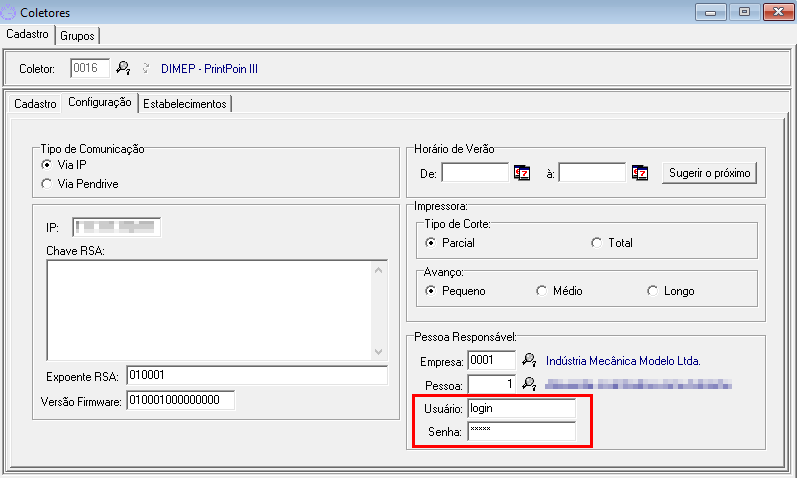Set paper advance to Longo
797x478 pixels.
653,292
